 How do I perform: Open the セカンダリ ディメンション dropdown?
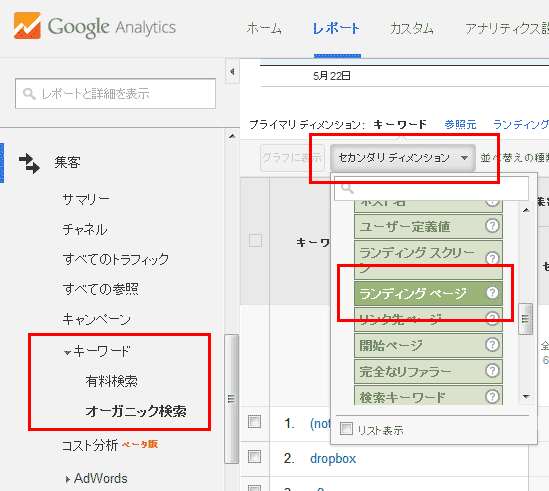click(403, 158)
